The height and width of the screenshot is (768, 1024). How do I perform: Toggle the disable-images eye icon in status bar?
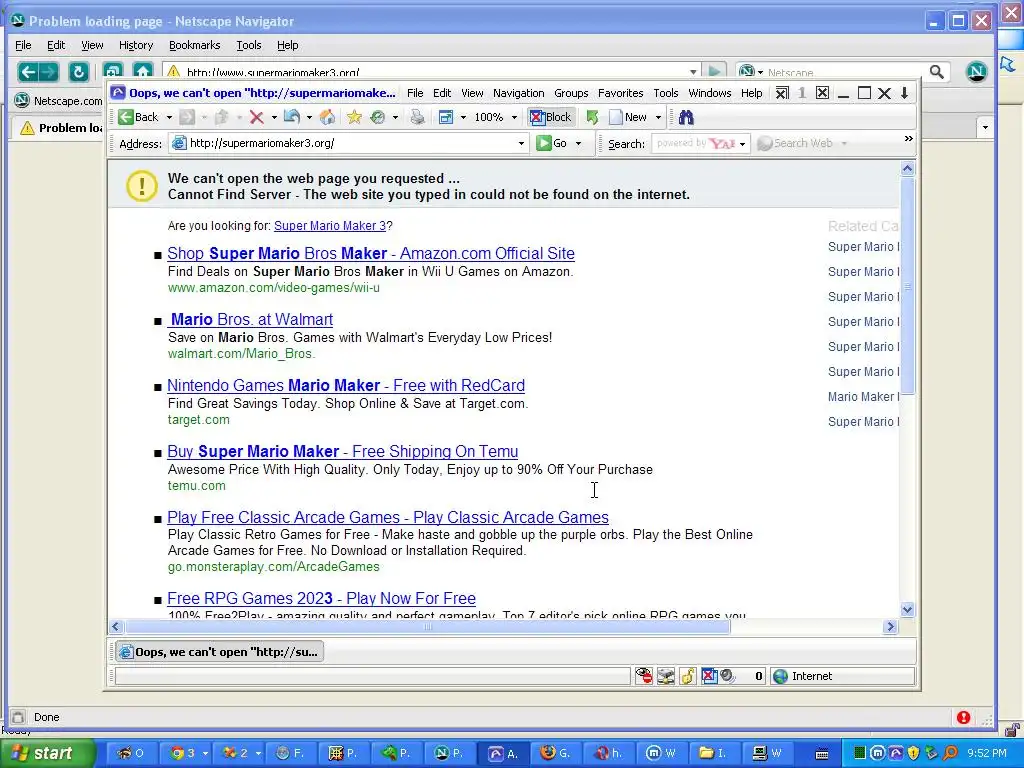[644, 676]
